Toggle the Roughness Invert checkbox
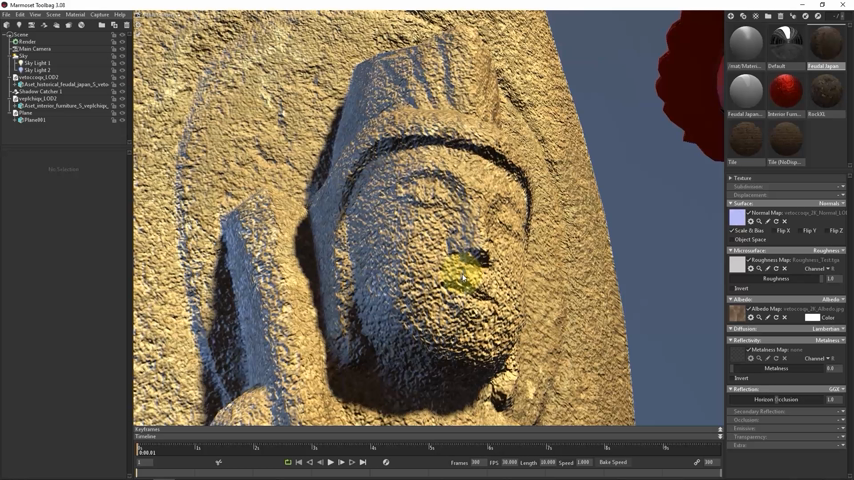The width and height of the screenshot is (854, 480). coord(731,288)
